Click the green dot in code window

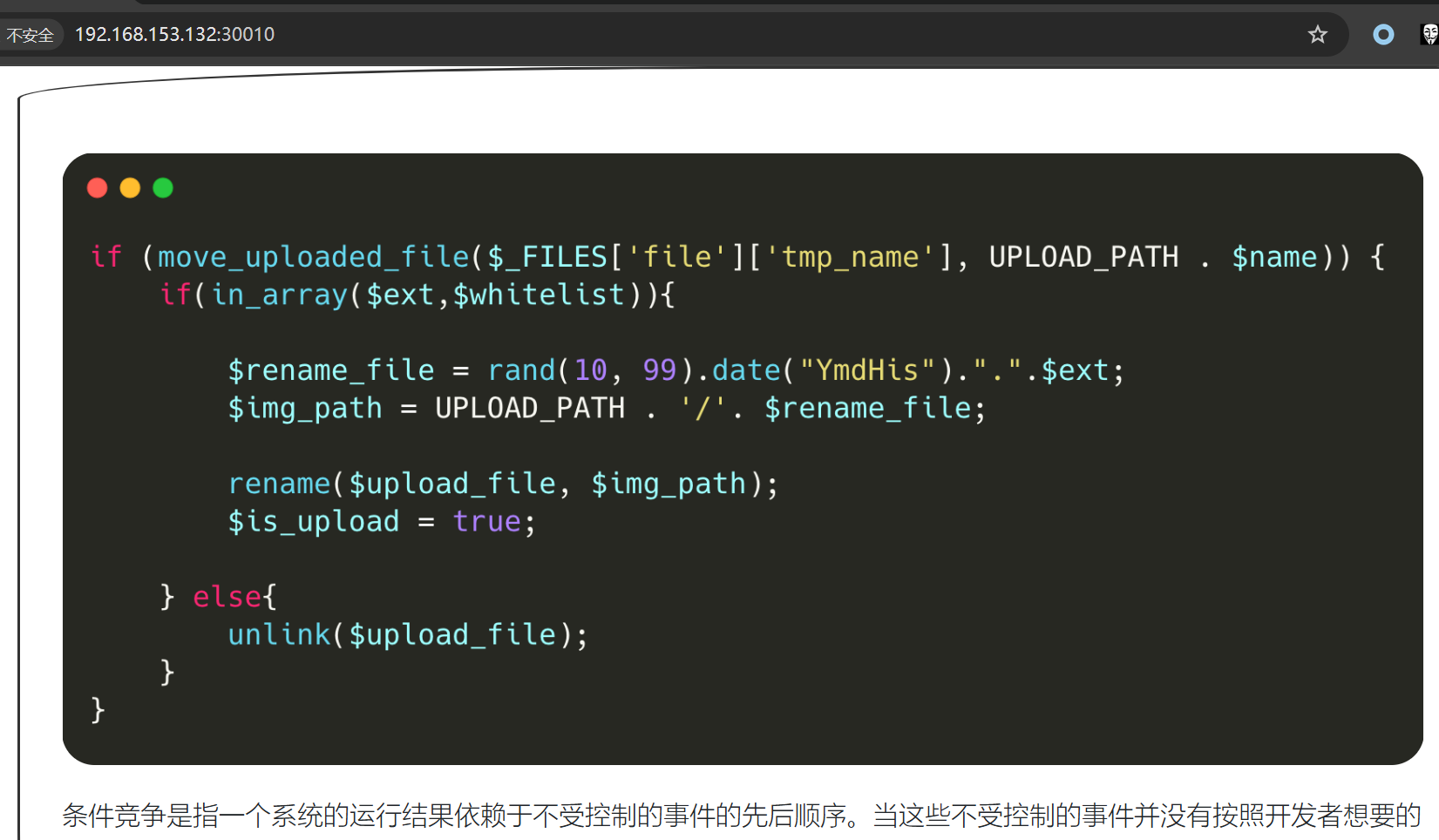pos(163,187)
